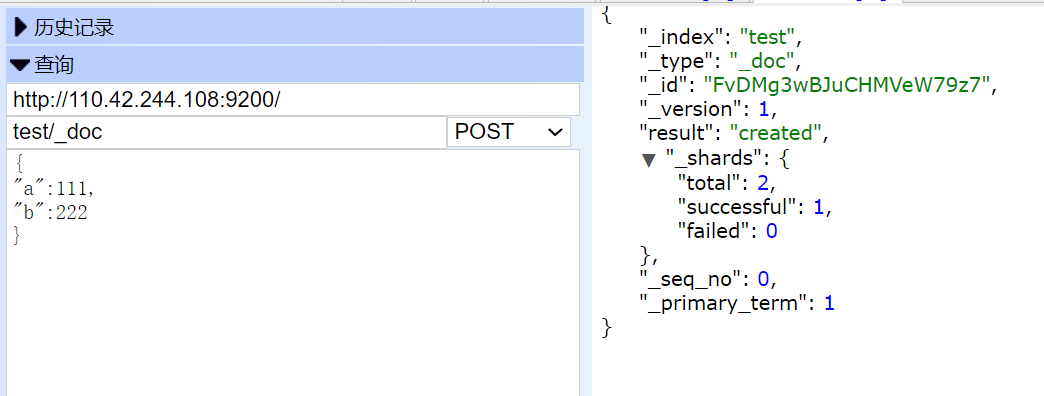Select the "_id" value FvDMg3wBJuCHMVeW79z7
Viewport: 1044px width, 396px height.
846,85
